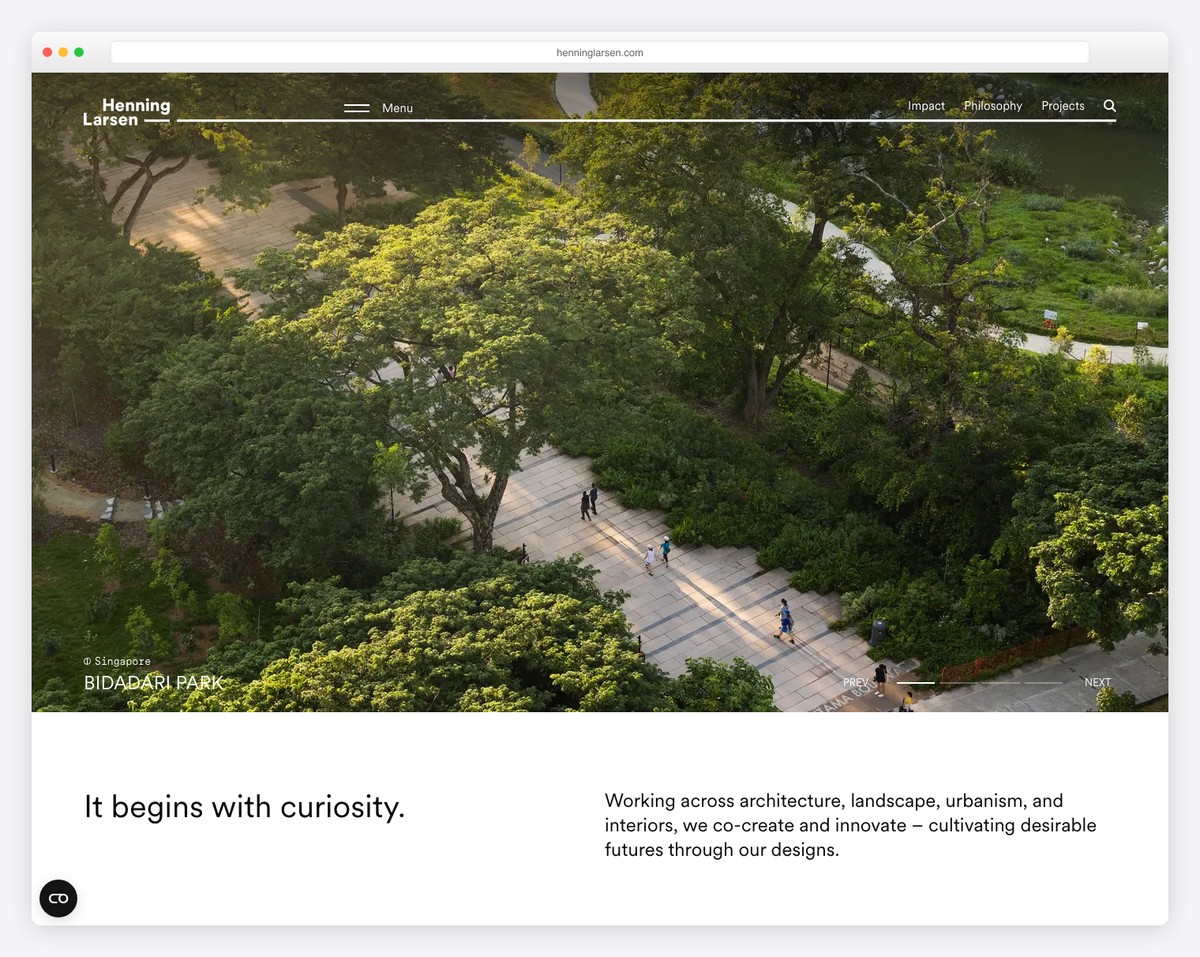Viewport: 1200px width, 957px height.
Task: Focus the henninglarsen.com address bar
Action: [x=599, y=52]
